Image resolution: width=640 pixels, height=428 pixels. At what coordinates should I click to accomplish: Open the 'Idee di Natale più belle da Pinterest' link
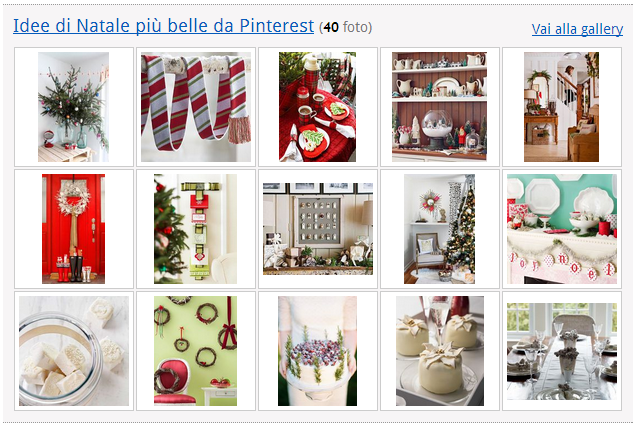163,26
